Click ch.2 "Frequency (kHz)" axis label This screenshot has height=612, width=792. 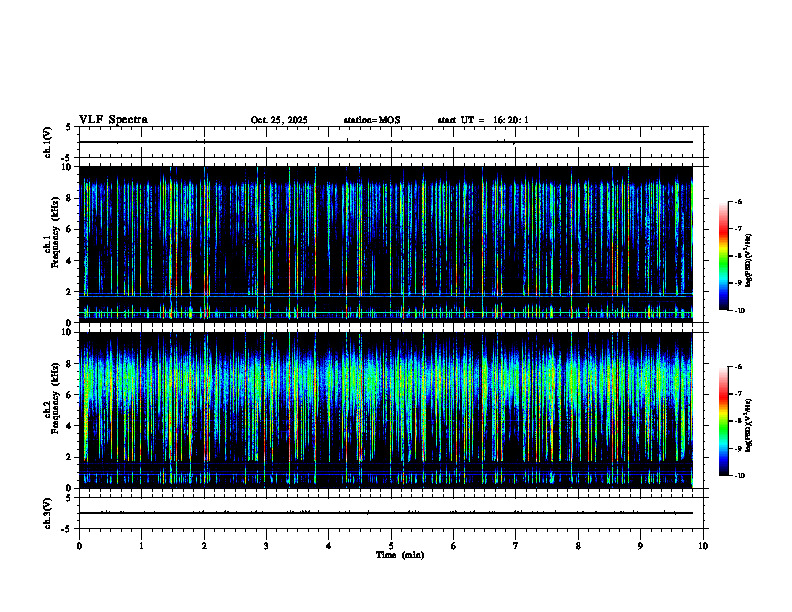[x=55, y=398]
